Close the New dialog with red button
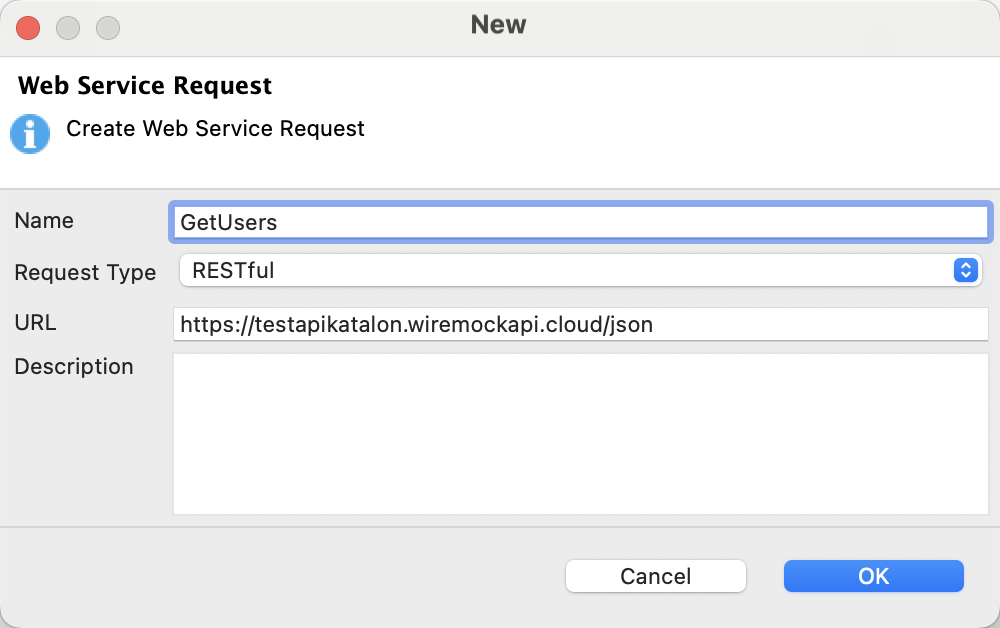1000x628 pixels. (x=29, y=28)
